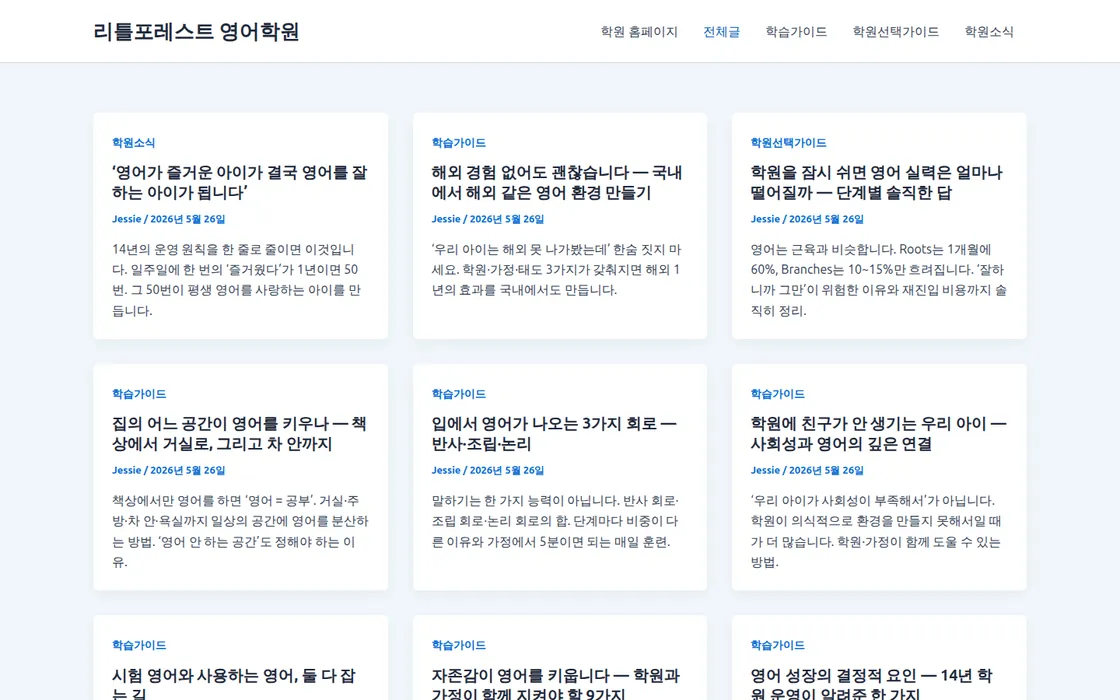Open the 리틀포레스트 영어학원 site title
This screenshot has height=700, width=1120.
[196, 31]
